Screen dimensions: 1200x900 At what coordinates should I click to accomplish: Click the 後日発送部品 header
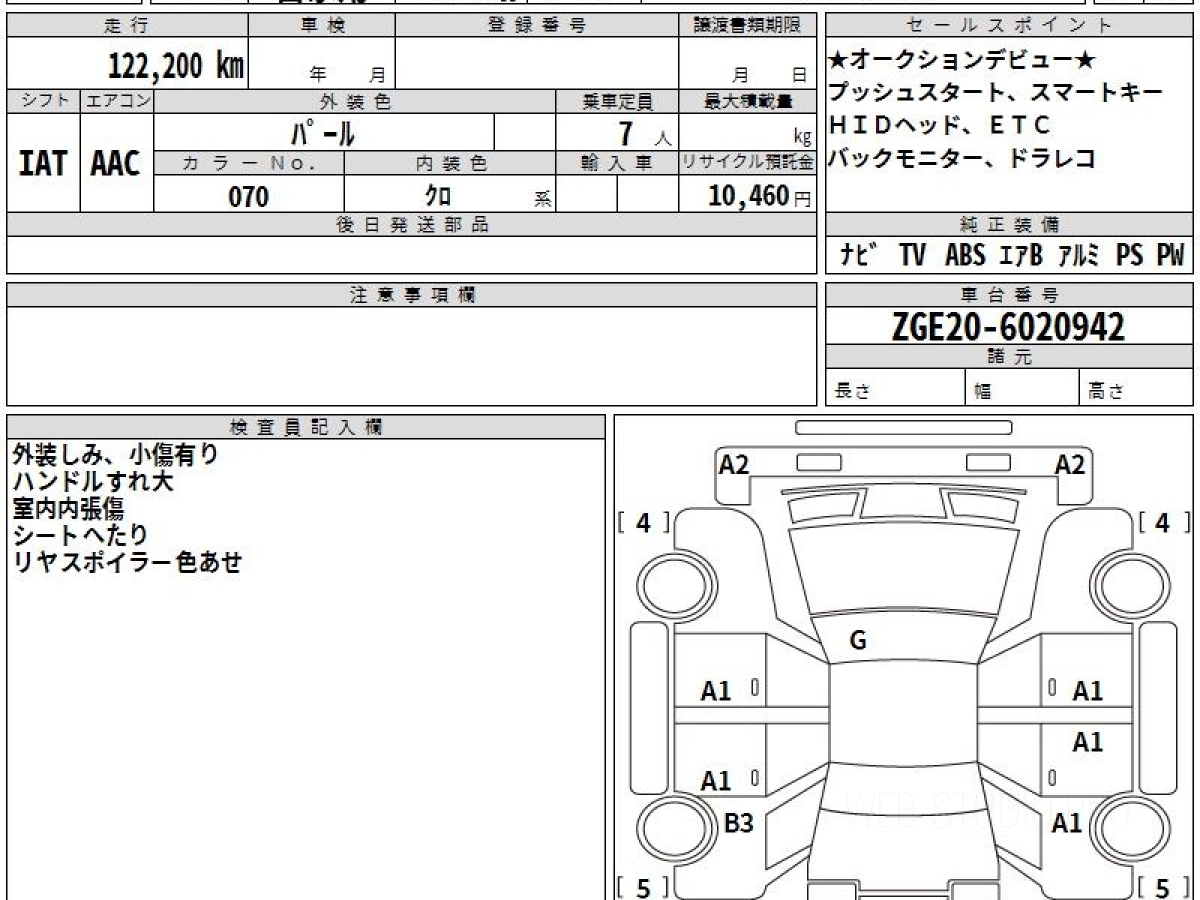pos(412,225)
